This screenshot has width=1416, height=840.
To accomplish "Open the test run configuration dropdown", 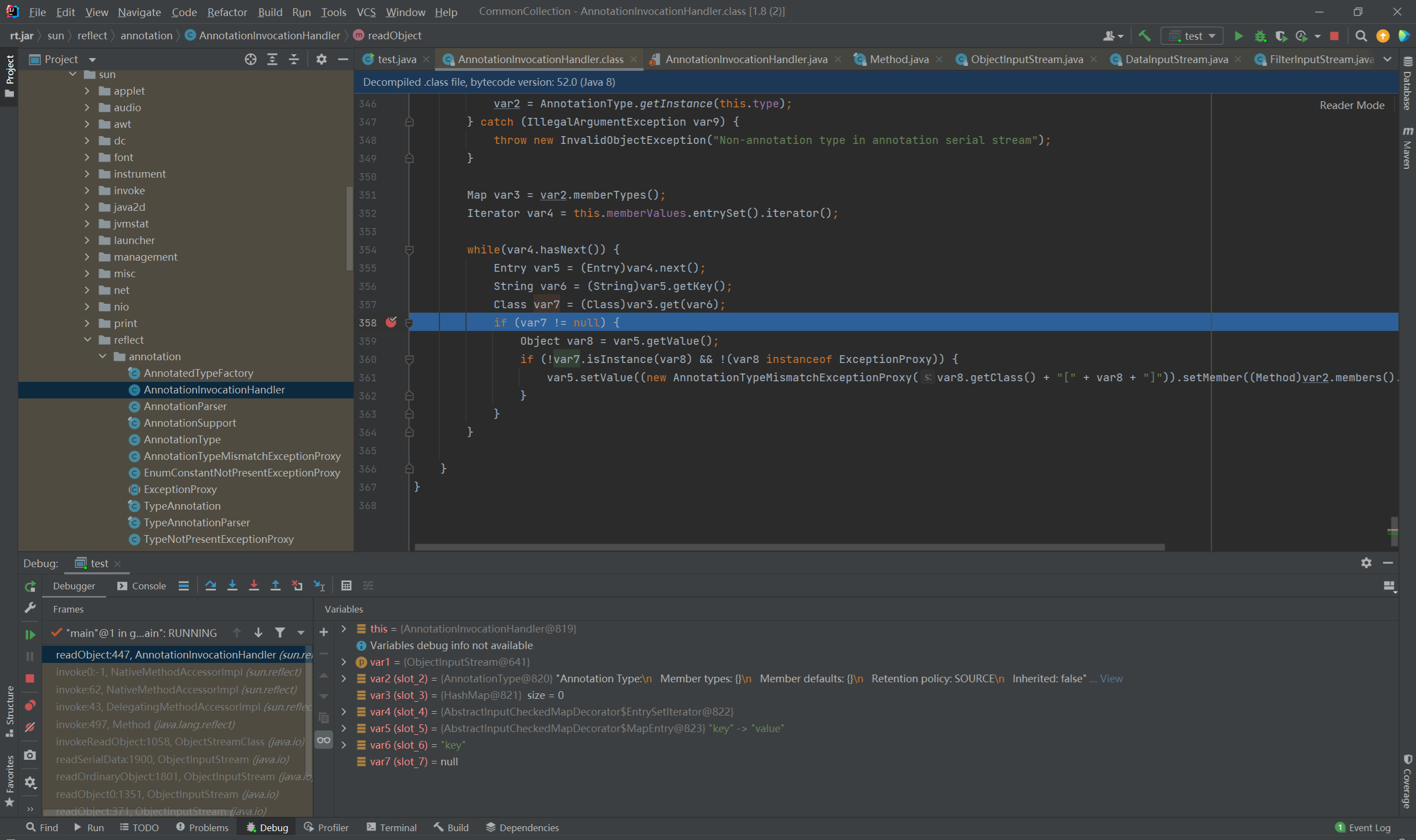I will click(1192, 35).
